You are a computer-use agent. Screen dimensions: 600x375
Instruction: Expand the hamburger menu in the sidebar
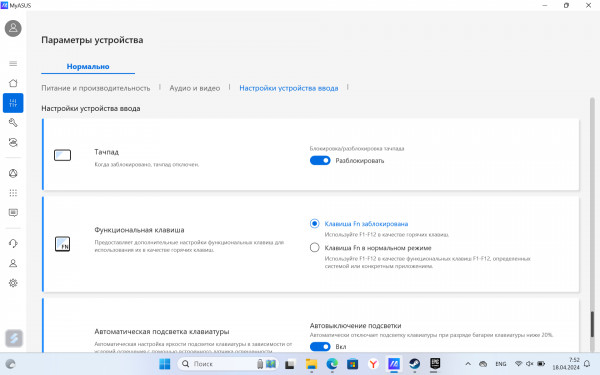pyautogui.click(x=13, y=64)
